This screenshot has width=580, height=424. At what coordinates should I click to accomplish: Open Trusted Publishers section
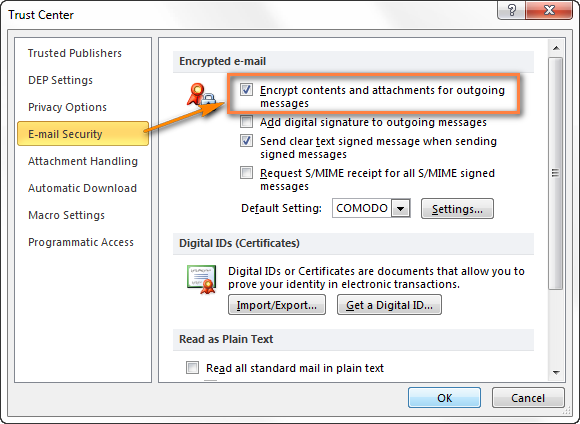(75, 53)
